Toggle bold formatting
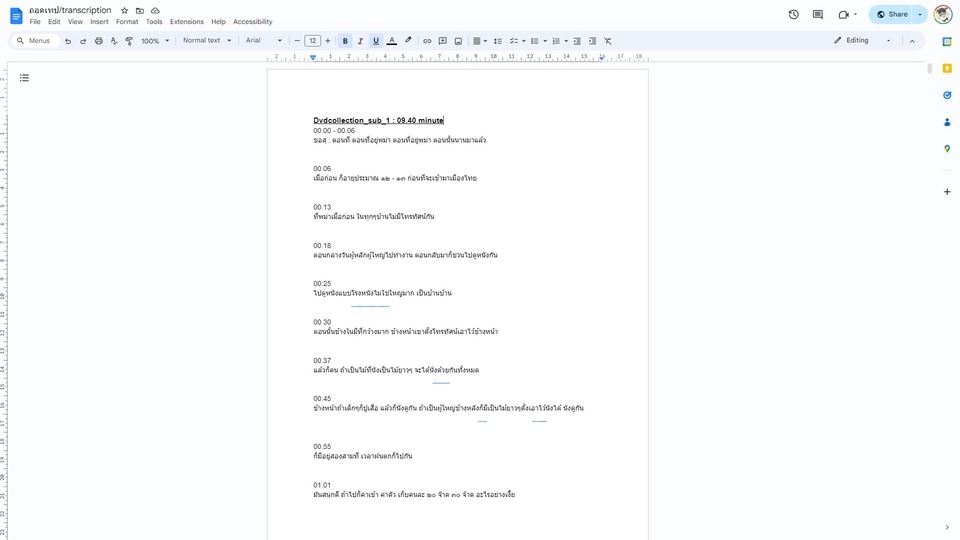The height and width of the screenshot is (540, 960). (x=345, y=41)
